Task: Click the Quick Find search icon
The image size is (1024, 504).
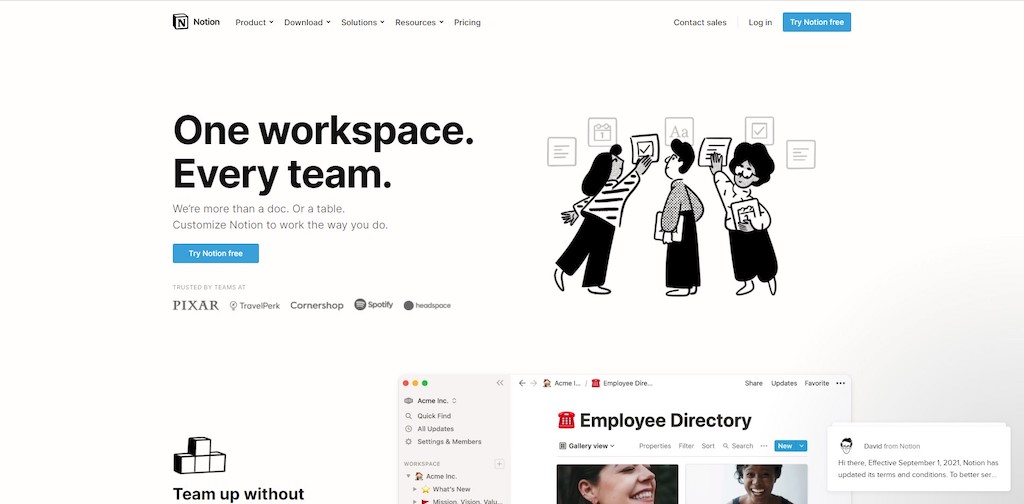Action: coord(409,416)
